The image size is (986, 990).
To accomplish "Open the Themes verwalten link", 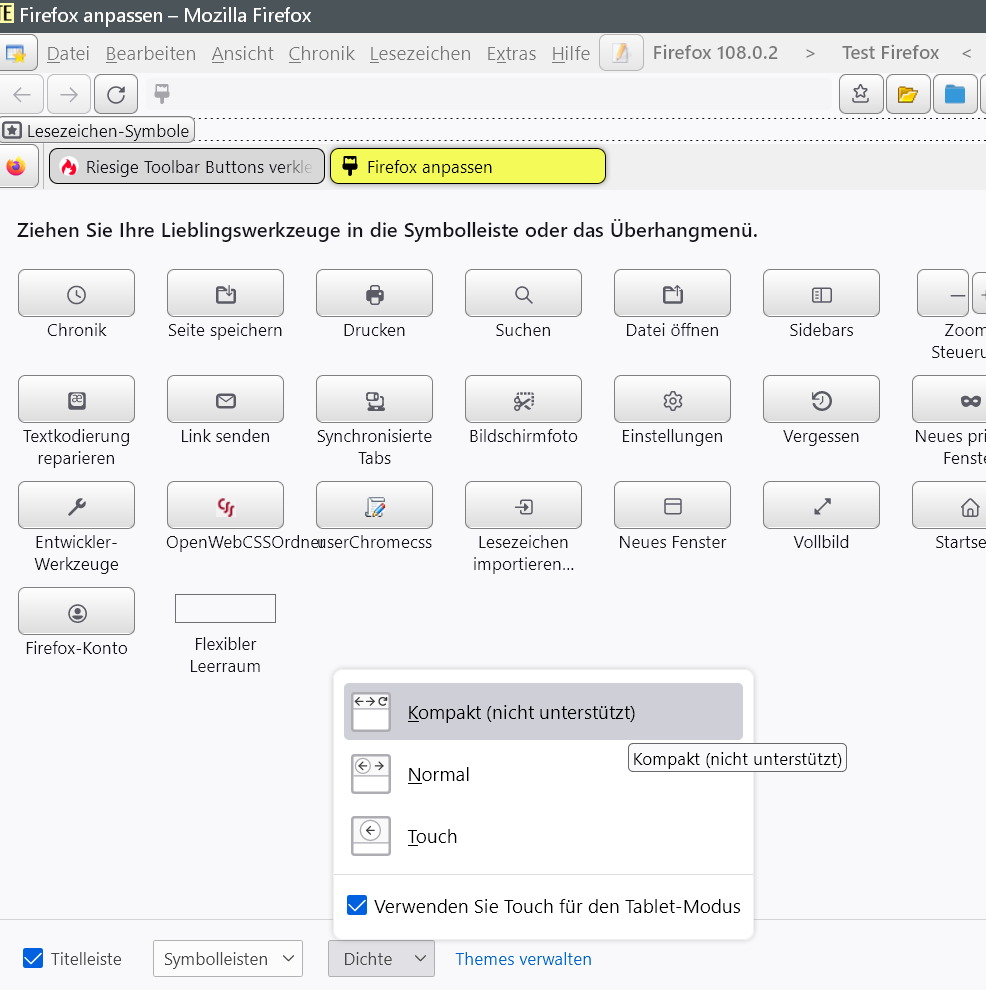I will pos(523,958).
